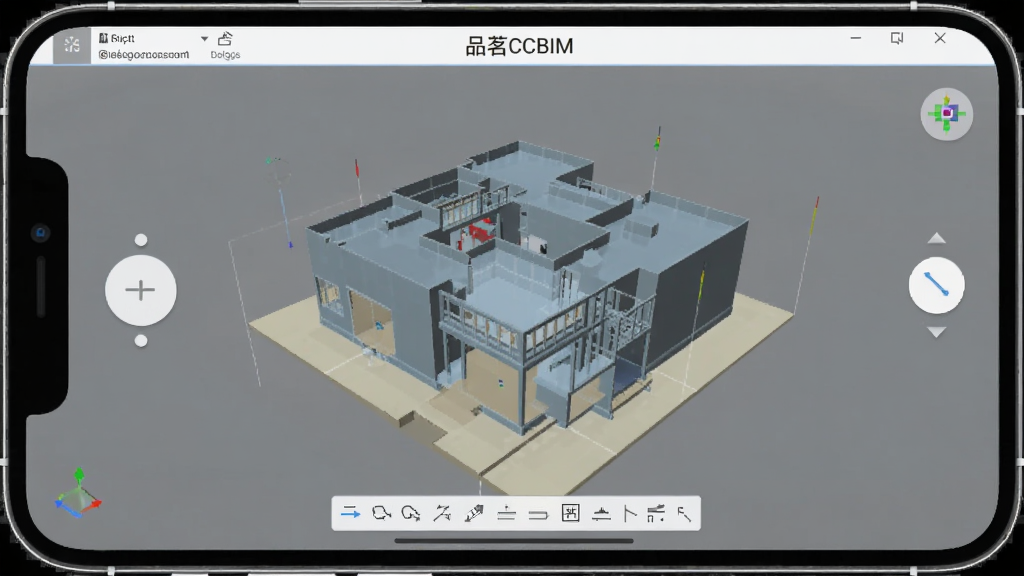Select the blue arrow tool in bottom toolbar
Screen dimensions: 1024x576
coord(351,513)
